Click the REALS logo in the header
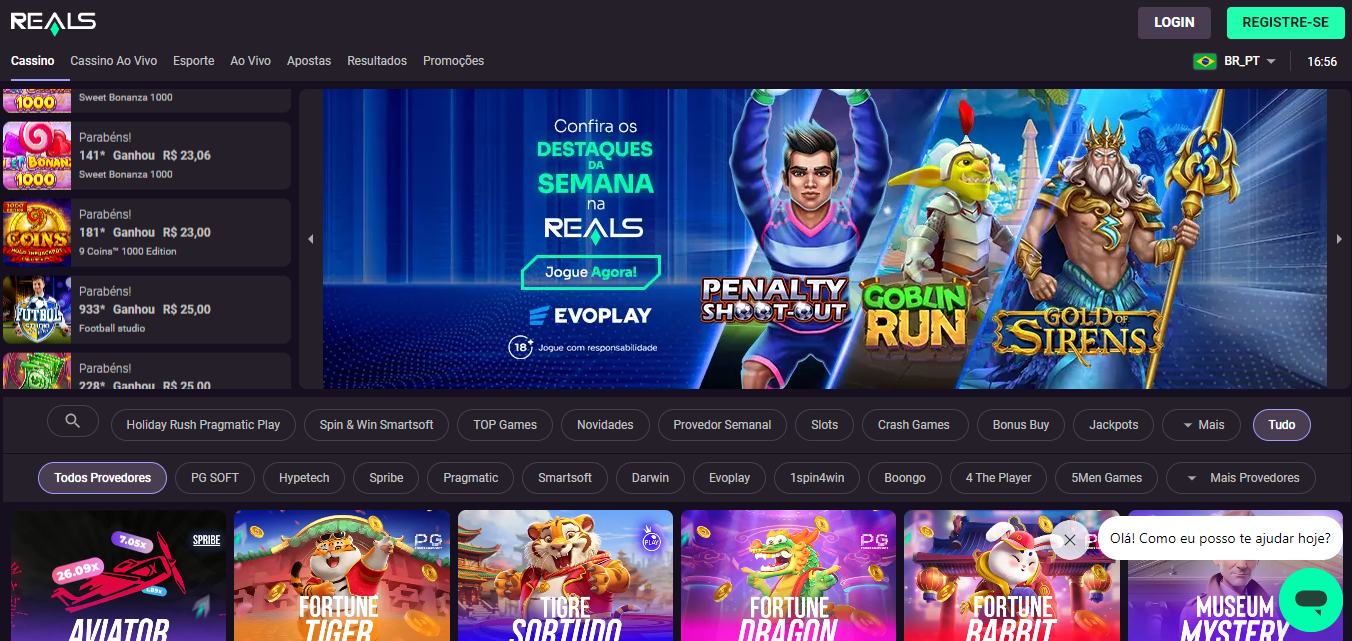The image size is (1352, 641). pos(53,22)
